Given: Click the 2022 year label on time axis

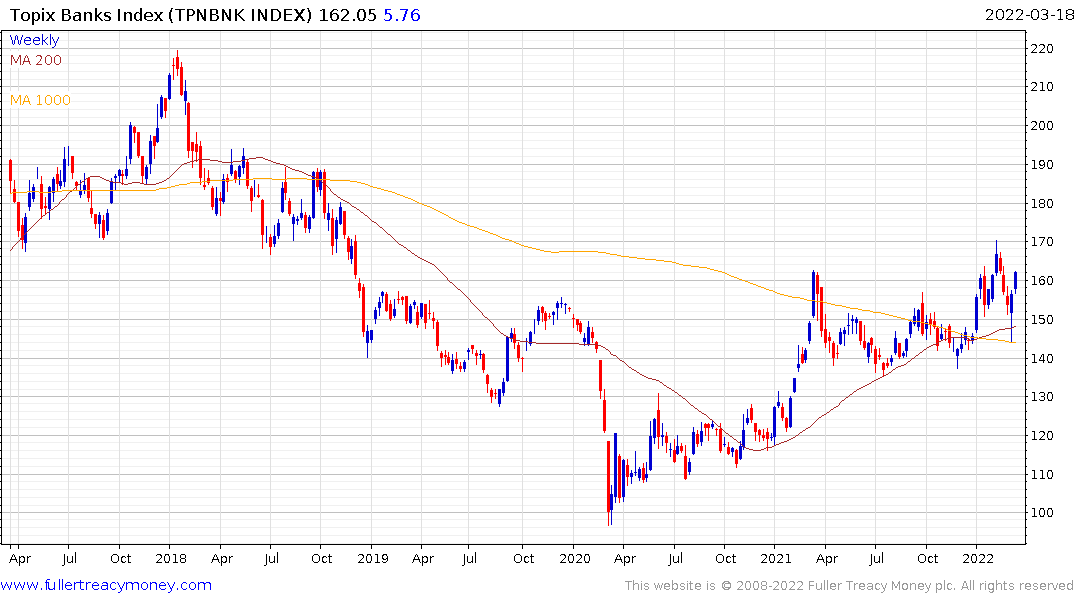Looking at the screenshot, I should tap(978, 558).
